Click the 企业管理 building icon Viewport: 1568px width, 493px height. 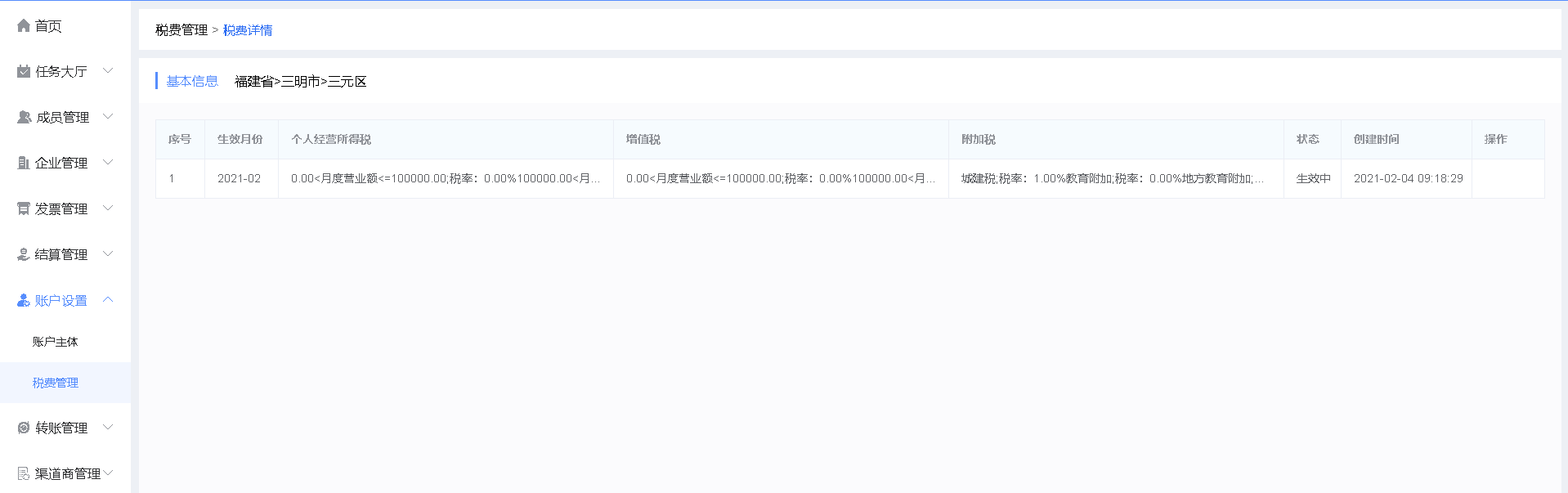tap(24, 164)
